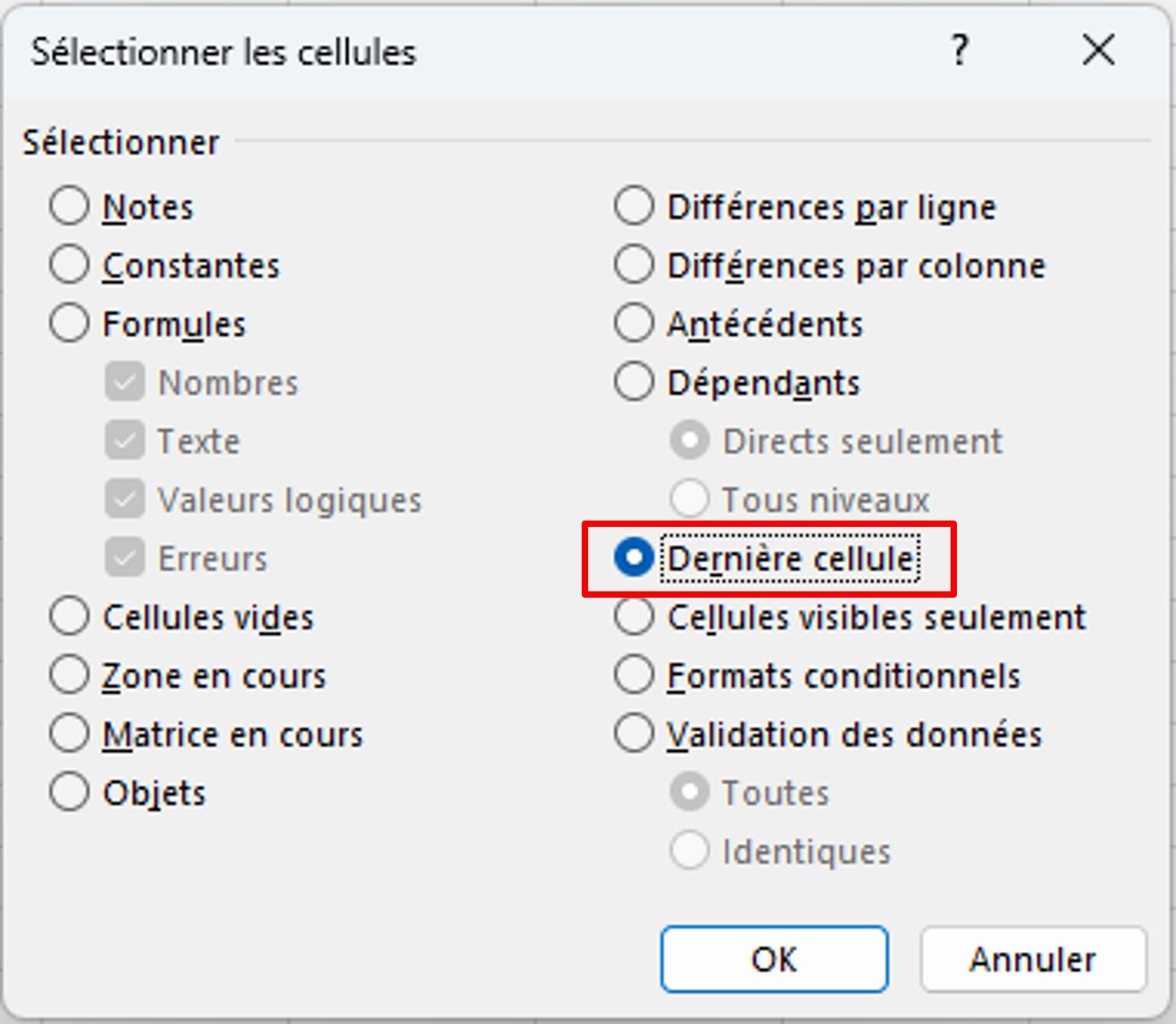Viewport: 1176px width, 1024px height.
Task: Select Zone en cours radio button
Action: pos(69,675)
